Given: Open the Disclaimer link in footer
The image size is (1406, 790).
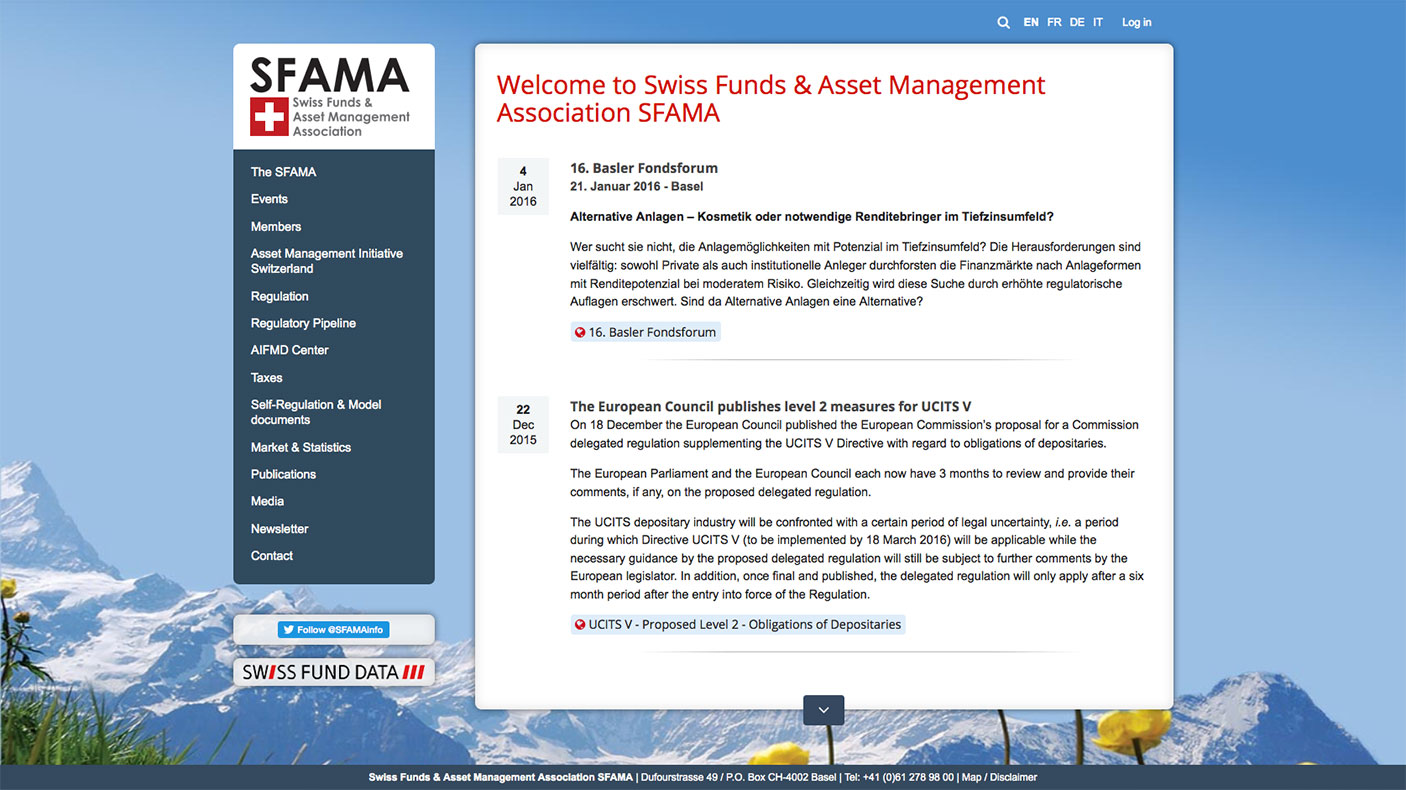Looking at the screenshot, I should coord(1013,777).
